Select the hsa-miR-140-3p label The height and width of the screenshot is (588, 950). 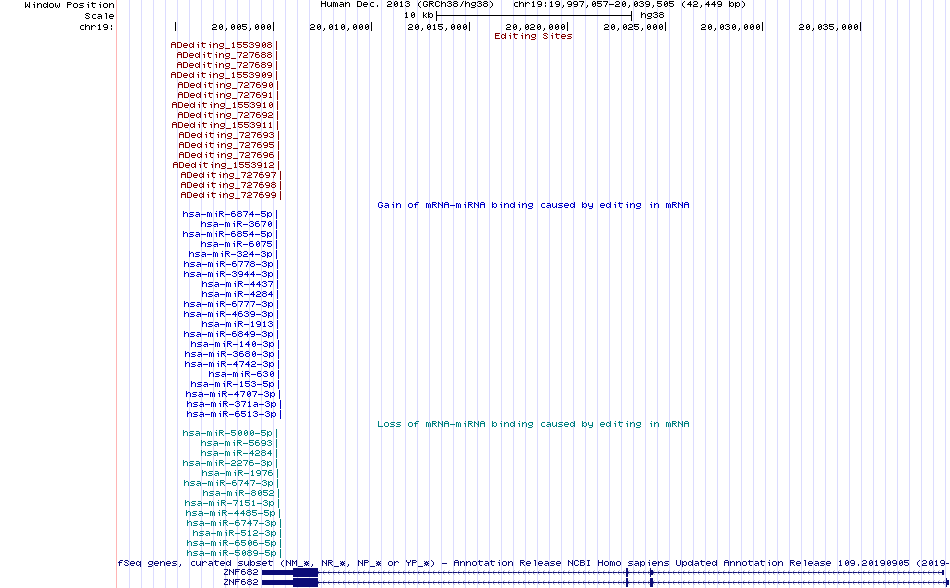tap(232, 344)
